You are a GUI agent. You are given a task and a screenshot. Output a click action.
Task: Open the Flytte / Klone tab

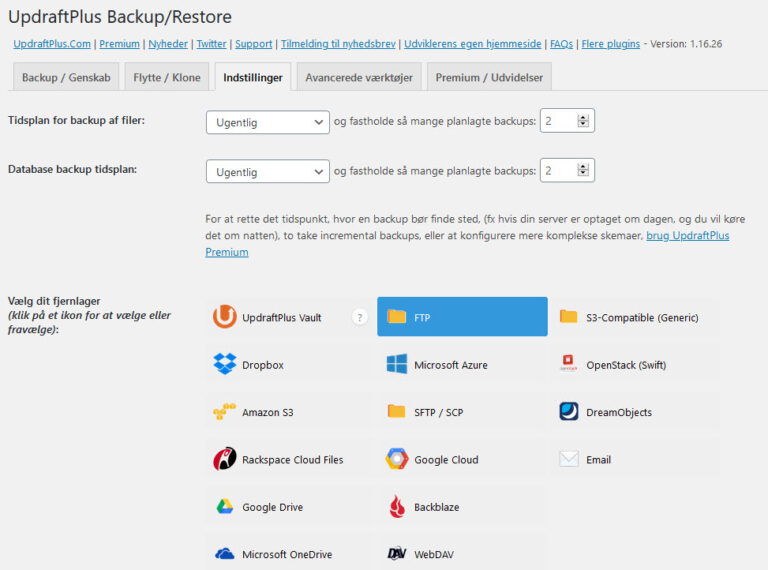(x=167, y=77)
